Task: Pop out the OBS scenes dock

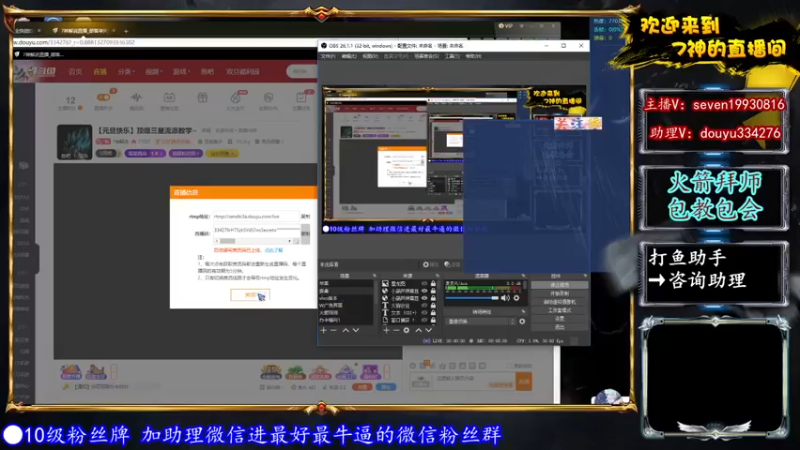Action: tap(374, 276)
